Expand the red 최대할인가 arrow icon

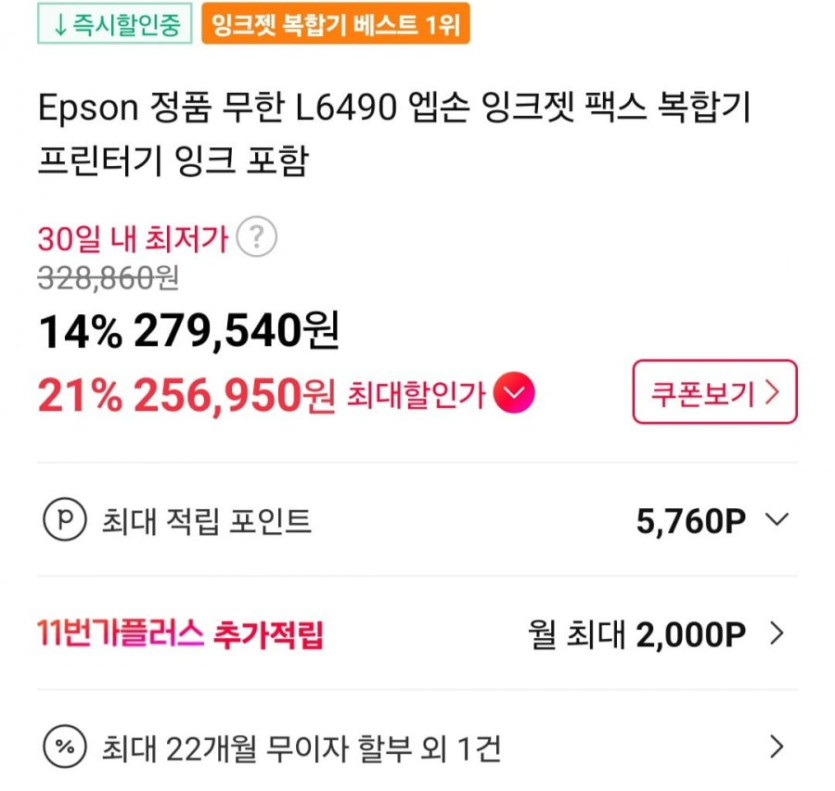pyautogui.click(x=515, y=395)
